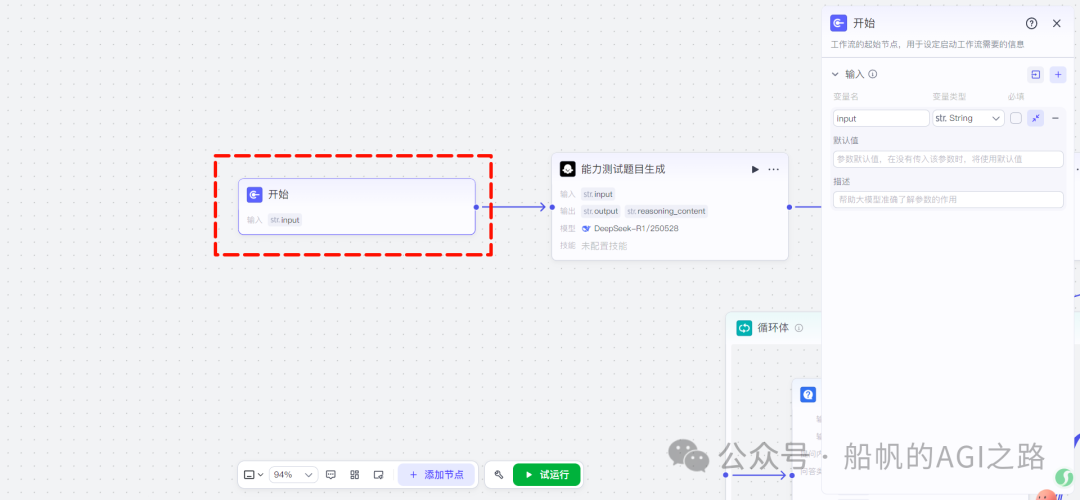This screenshot has height=500, width=1080.
Task: Collapse the 输入 section chevron
Action: tap(835, 74)
